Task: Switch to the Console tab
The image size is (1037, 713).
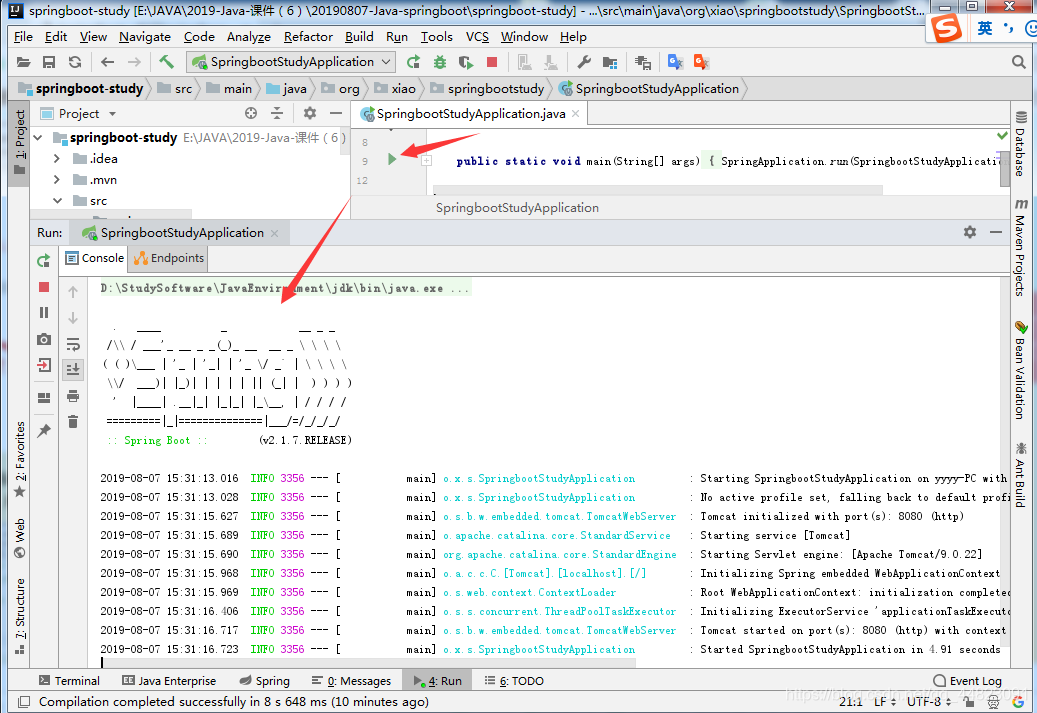Action: [x=95, y=259]
